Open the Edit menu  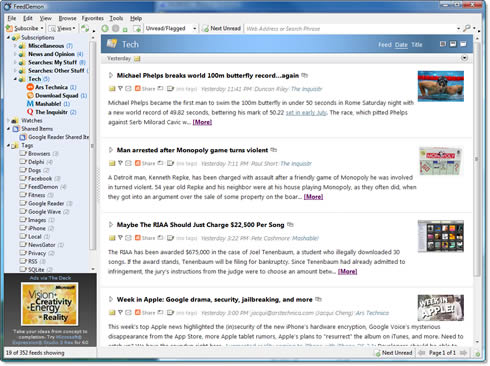click(28, 18)
